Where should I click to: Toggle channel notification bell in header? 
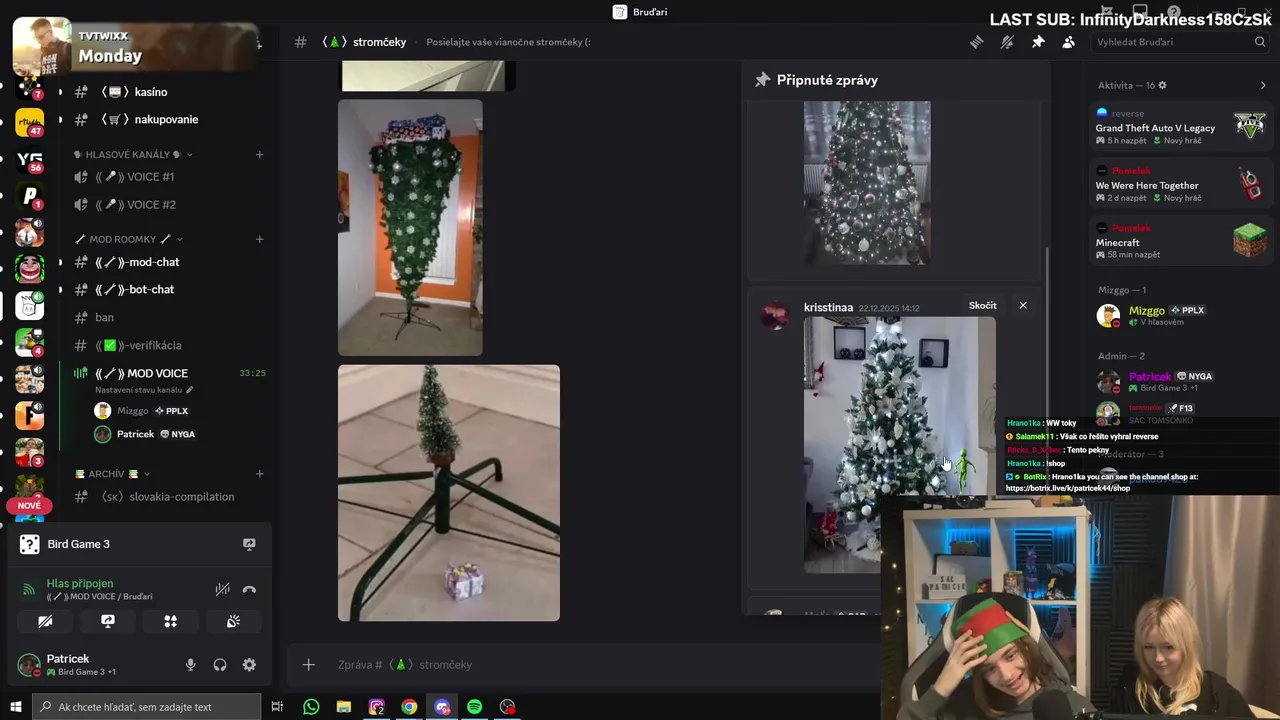(x=1007, y=42)
